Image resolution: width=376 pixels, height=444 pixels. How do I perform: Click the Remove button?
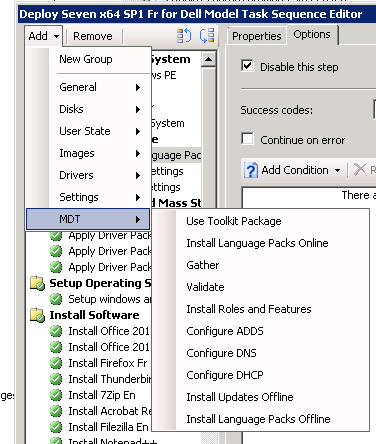pyautogui.click(x=93, y=36)
